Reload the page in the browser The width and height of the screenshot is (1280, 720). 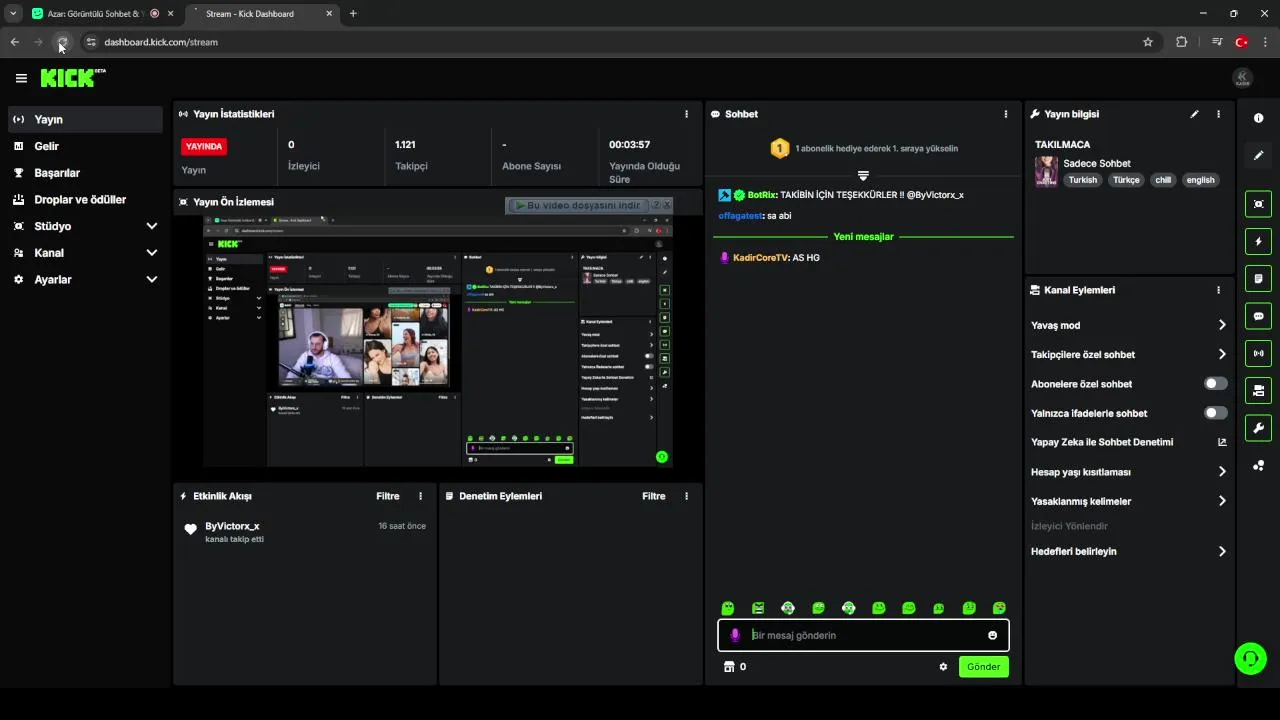tap(62, 42)
